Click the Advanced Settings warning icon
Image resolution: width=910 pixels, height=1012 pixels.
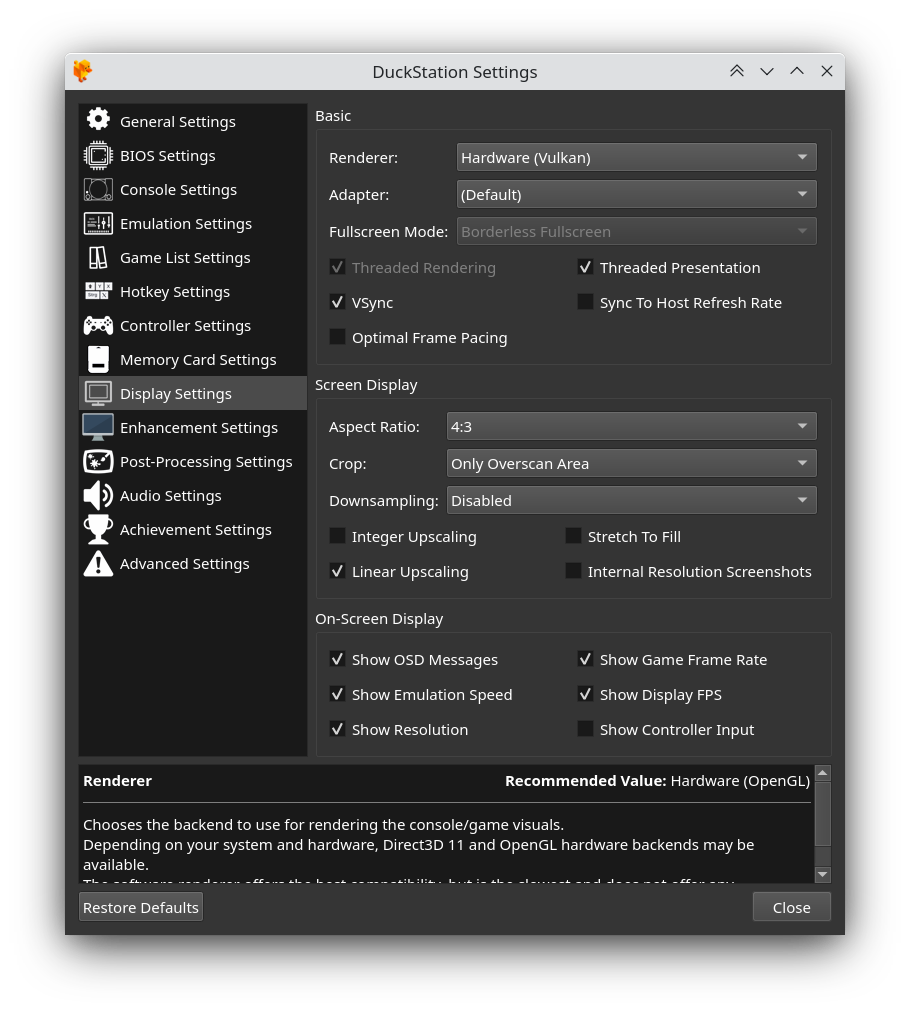click(x=98, y=563)
